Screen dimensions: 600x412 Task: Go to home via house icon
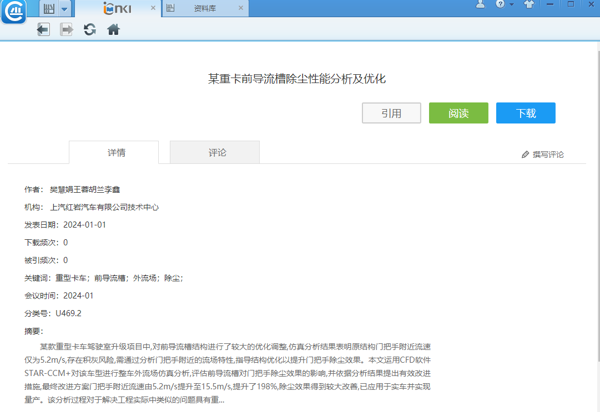tap(113, 30)
